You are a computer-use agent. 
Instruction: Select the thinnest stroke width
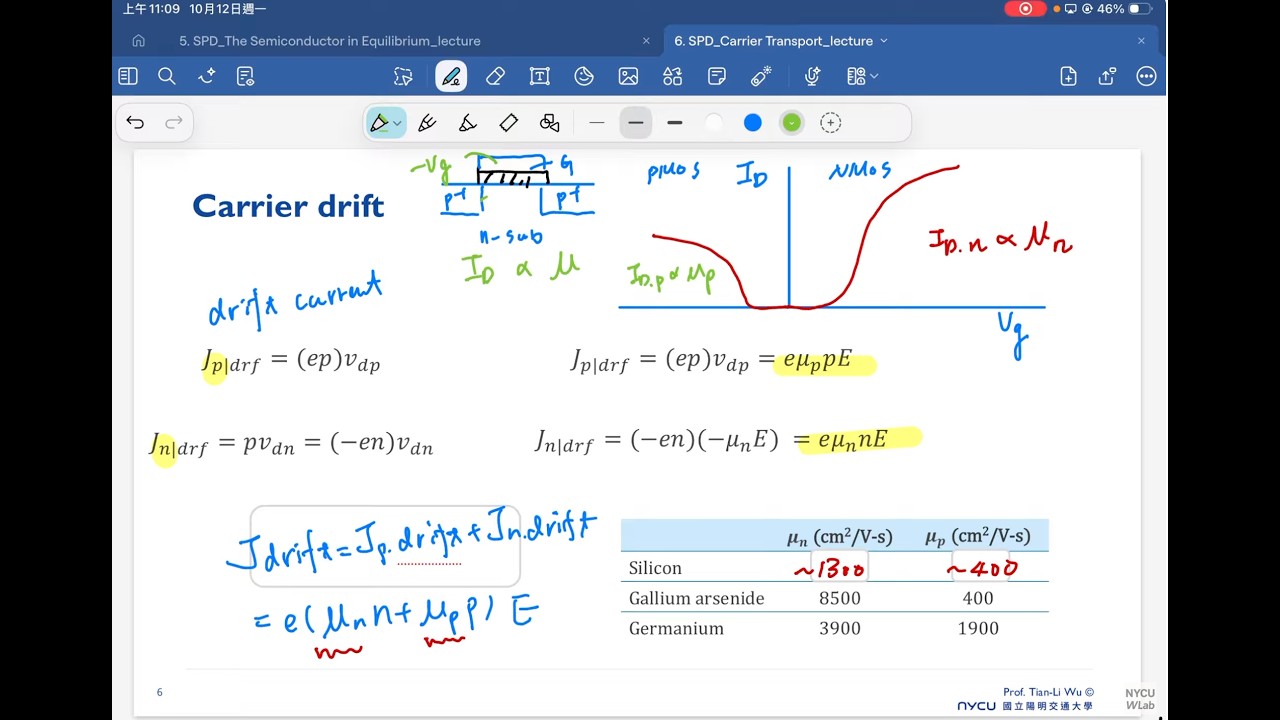(x=597, y=123)
